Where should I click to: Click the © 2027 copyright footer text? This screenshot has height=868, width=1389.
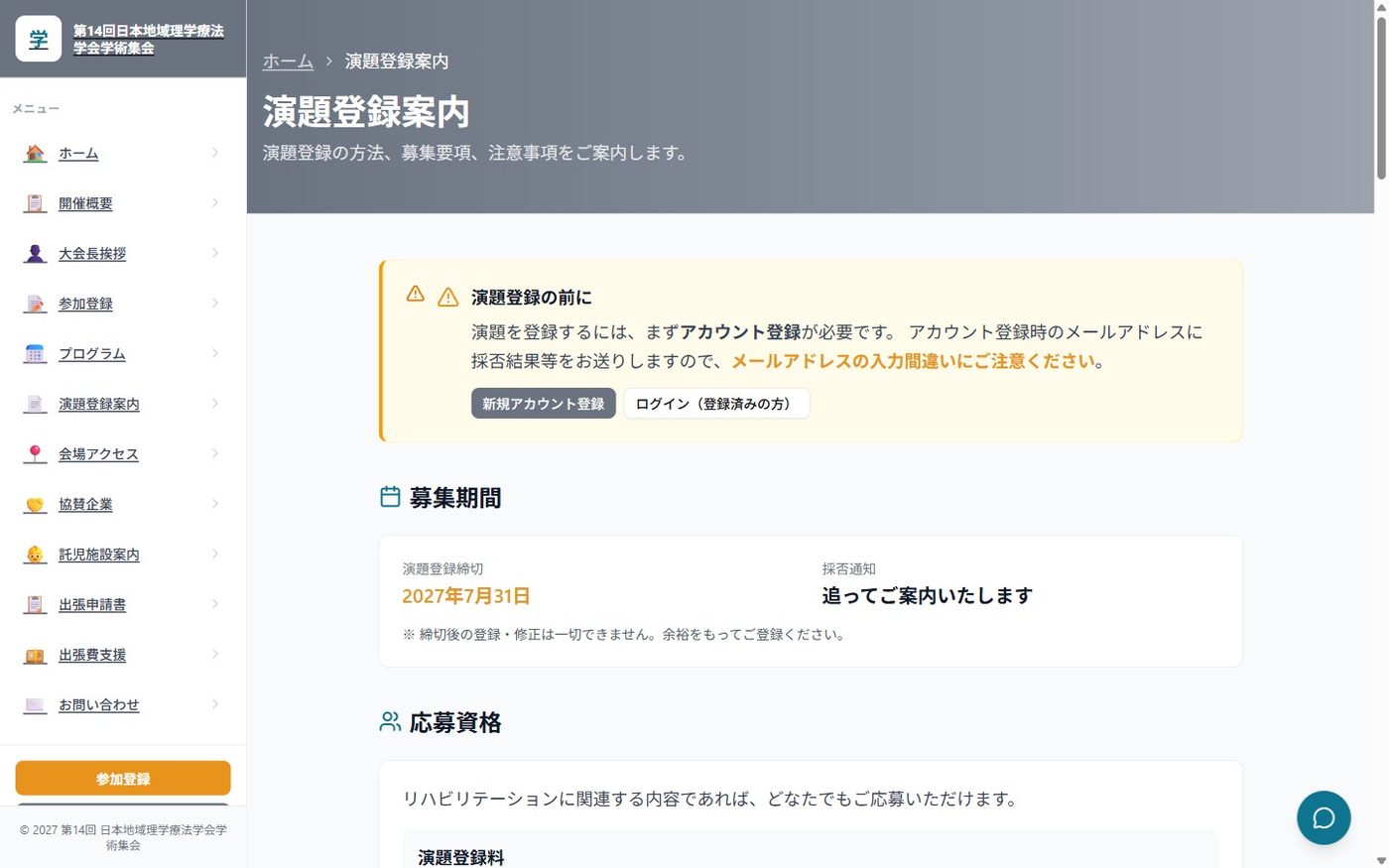click(x=123, y=837)
